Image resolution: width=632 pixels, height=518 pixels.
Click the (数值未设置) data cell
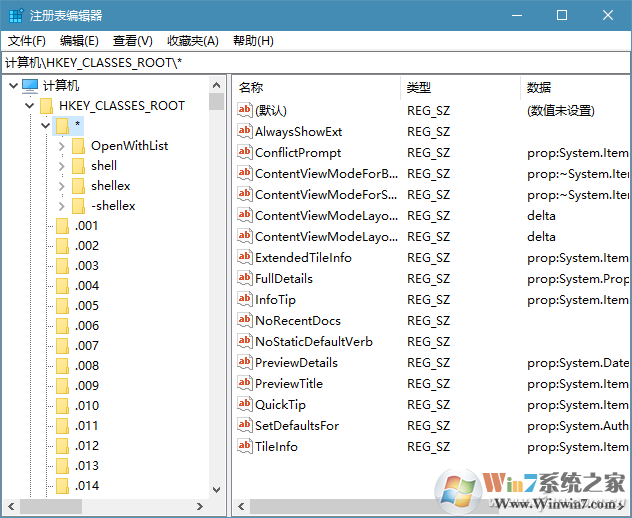click(x=561, y=111)
